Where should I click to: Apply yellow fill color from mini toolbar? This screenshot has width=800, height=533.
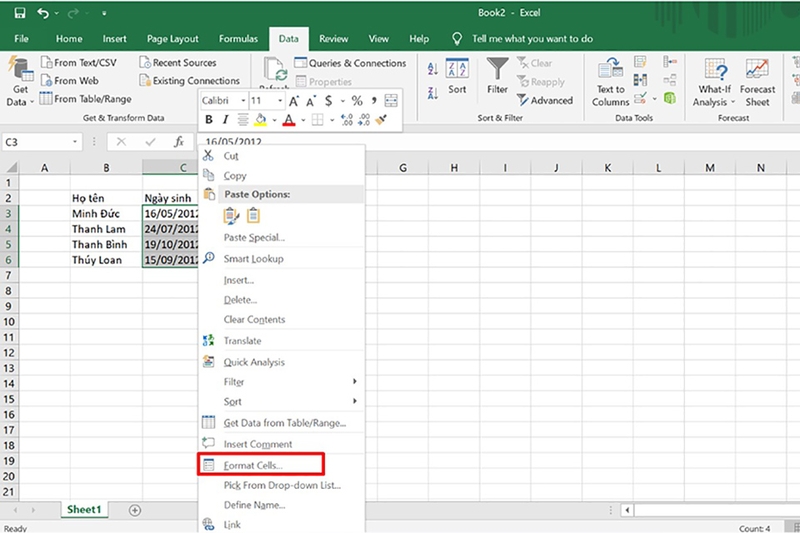tap(261, 120)
